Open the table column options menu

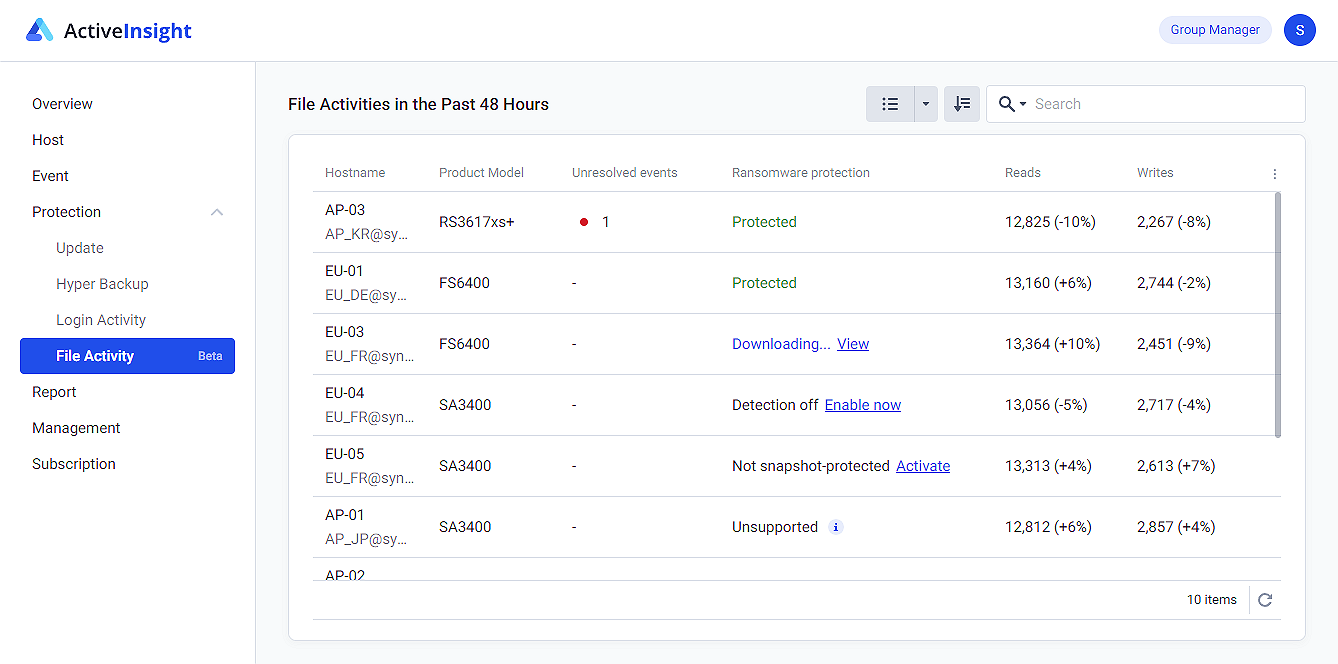click(x=1275, y=173)
